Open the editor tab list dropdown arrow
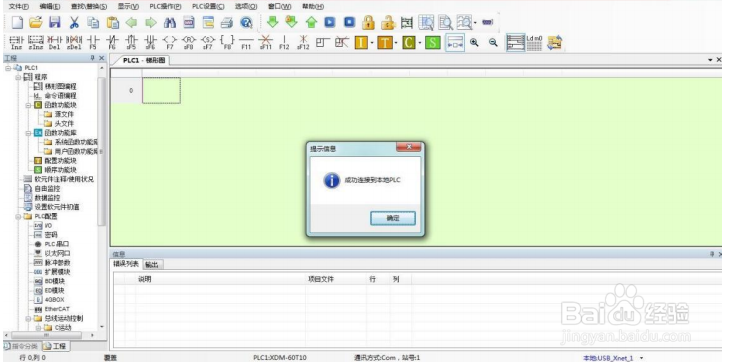This screenshot has height=362, width=732. [711, 60]
